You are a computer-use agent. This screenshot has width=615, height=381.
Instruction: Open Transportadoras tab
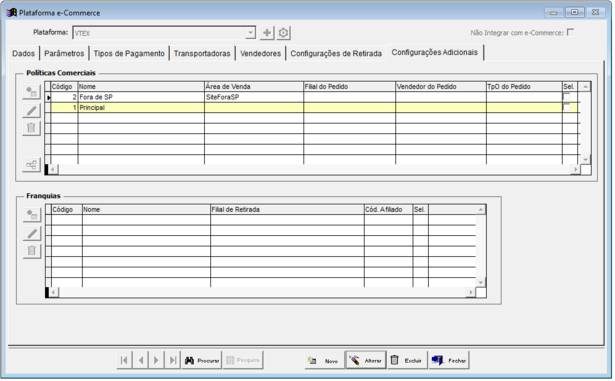click(x=202, y=53)
